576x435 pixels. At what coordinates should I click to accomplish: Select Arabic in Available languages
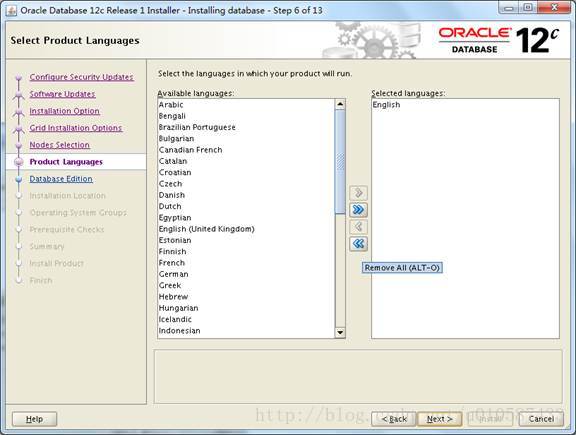[246, 105]
